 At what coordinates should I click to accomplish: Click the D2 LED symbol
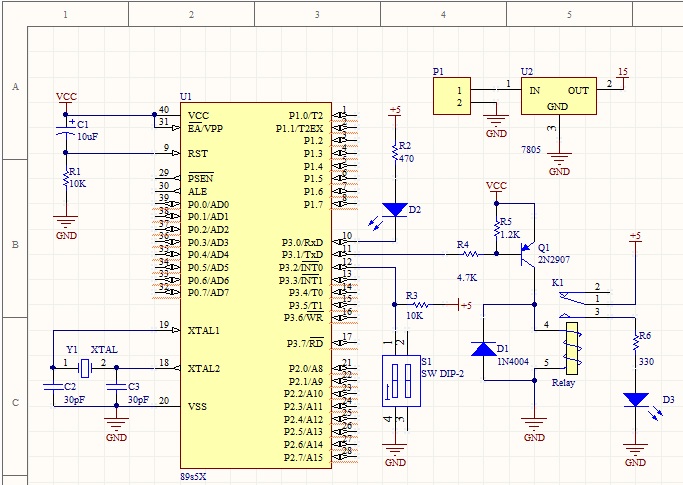pos(396,210)
